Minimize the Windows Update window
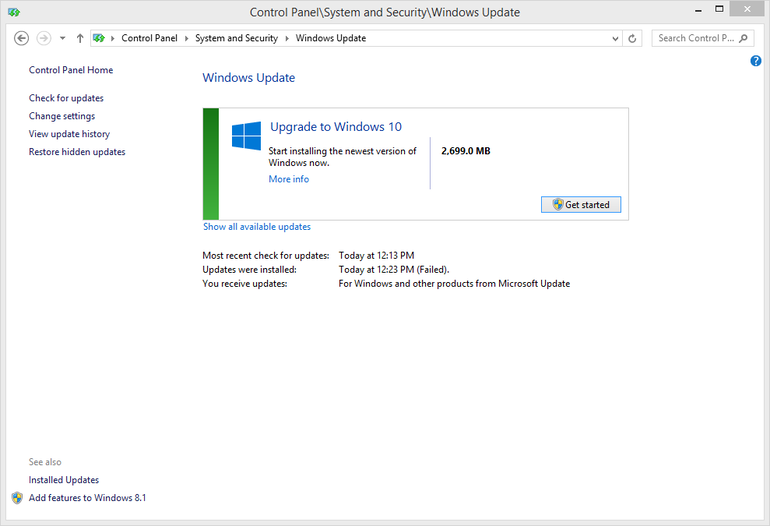The height and width of the screenshot is (526, 770). [698, 10]
